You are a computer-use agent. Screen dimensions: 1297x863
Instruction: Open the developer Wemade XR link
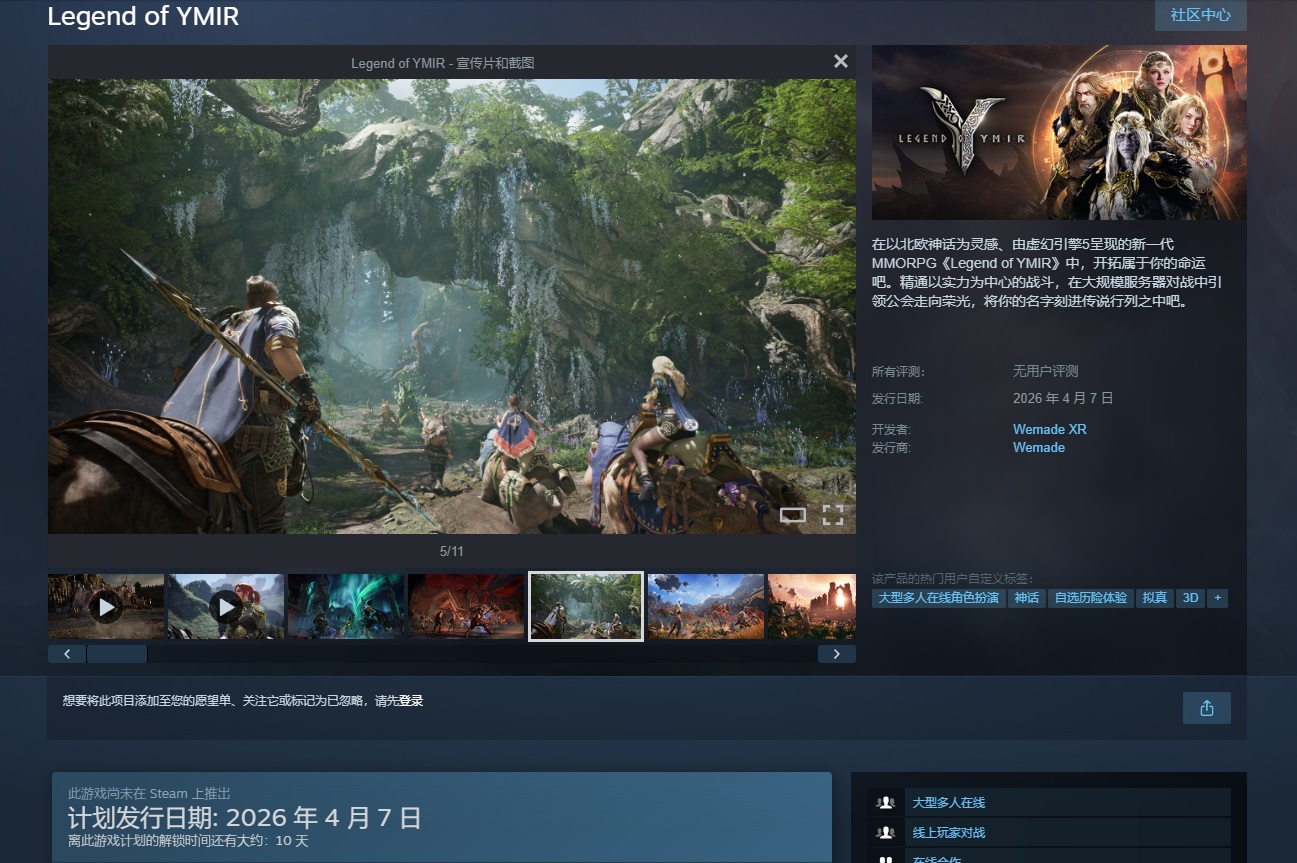click(x=1049, y=429)
